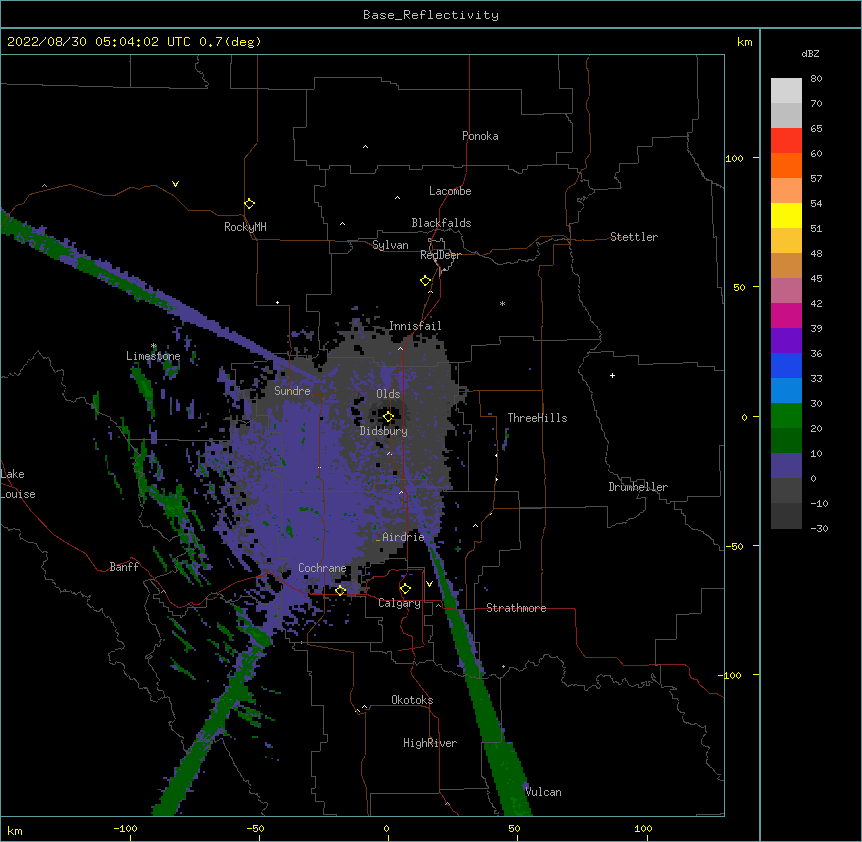862x842 pixels.
Task: Click the purple 10 dBZ legend swatch
Action: pos(786,466)
